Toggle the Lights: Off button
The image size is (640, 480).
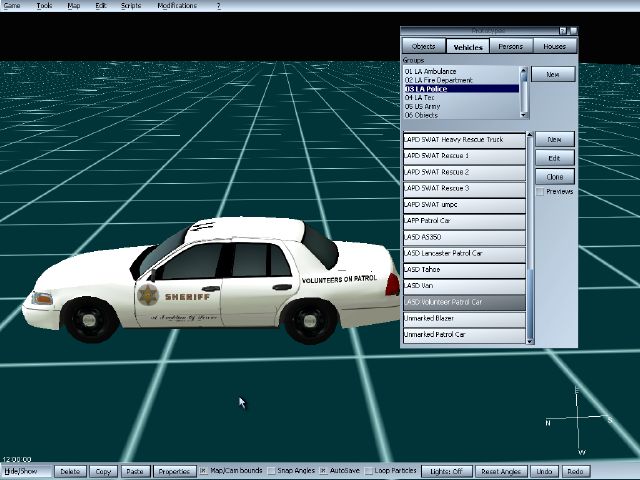coord(447,471)
